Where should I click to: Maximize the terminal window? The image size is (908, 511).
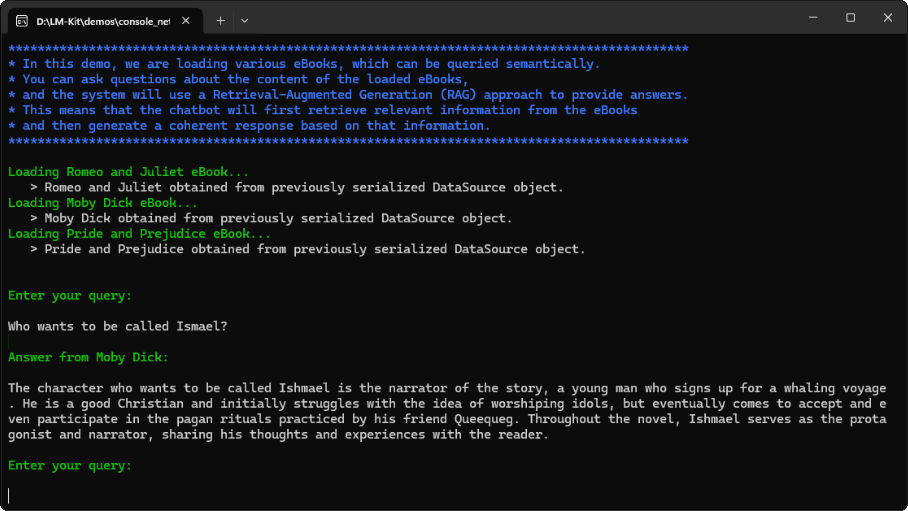(x=850, y=17)
